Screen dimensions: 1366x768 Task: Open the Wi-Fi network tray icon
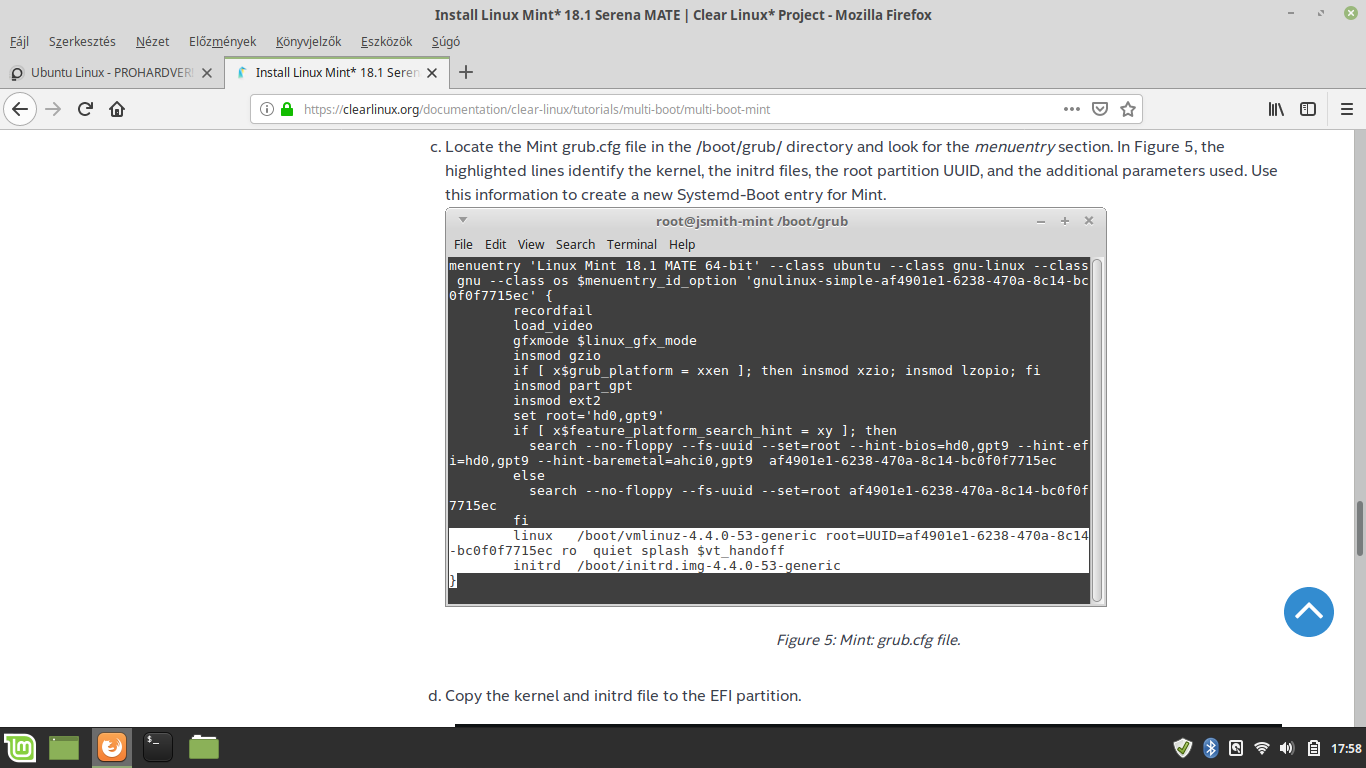[x=1262, y=747]
